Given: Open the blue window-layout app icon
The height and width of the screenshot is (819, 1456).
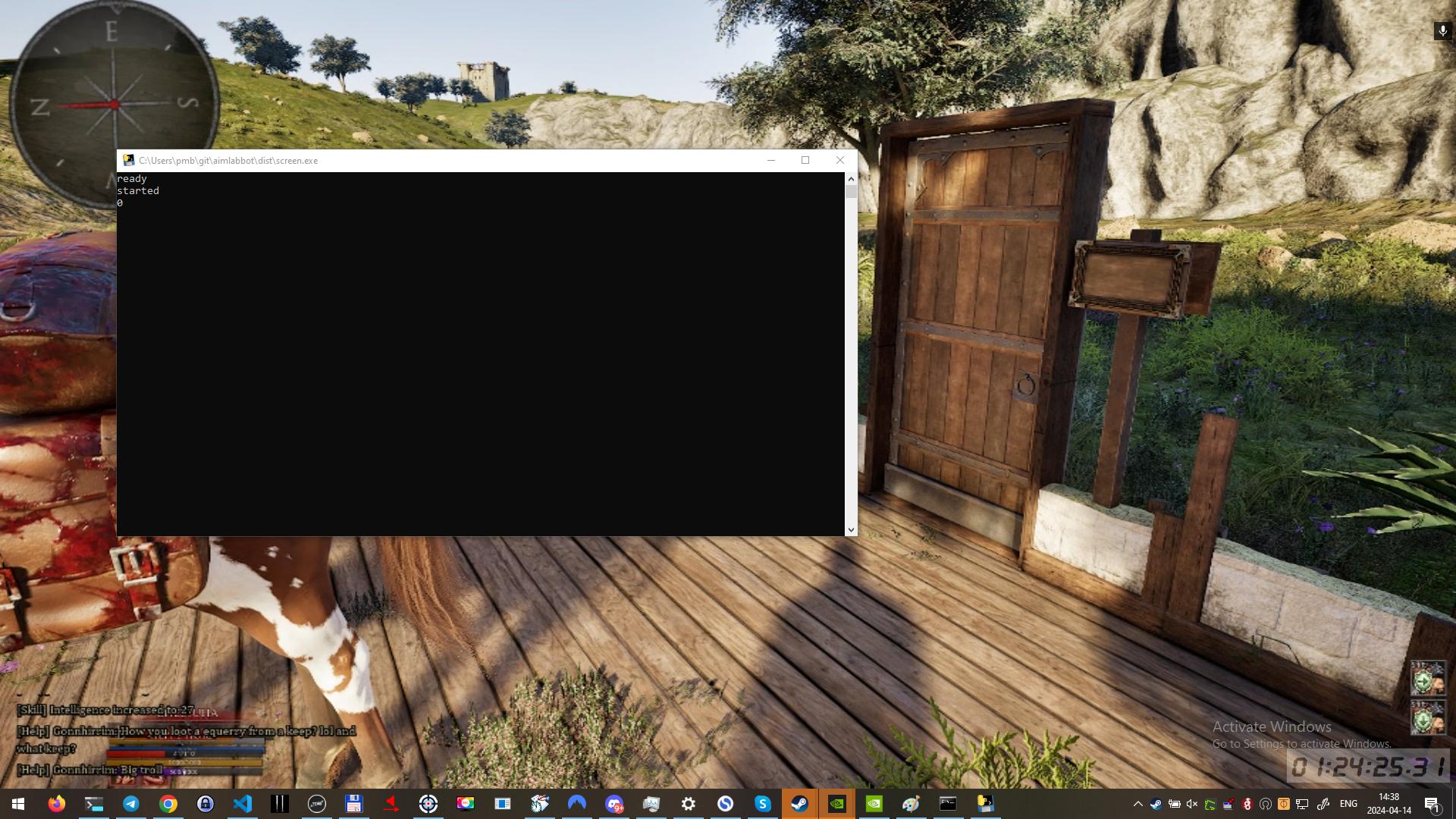Looking at the screenshot, I should [x=502, y=804].
